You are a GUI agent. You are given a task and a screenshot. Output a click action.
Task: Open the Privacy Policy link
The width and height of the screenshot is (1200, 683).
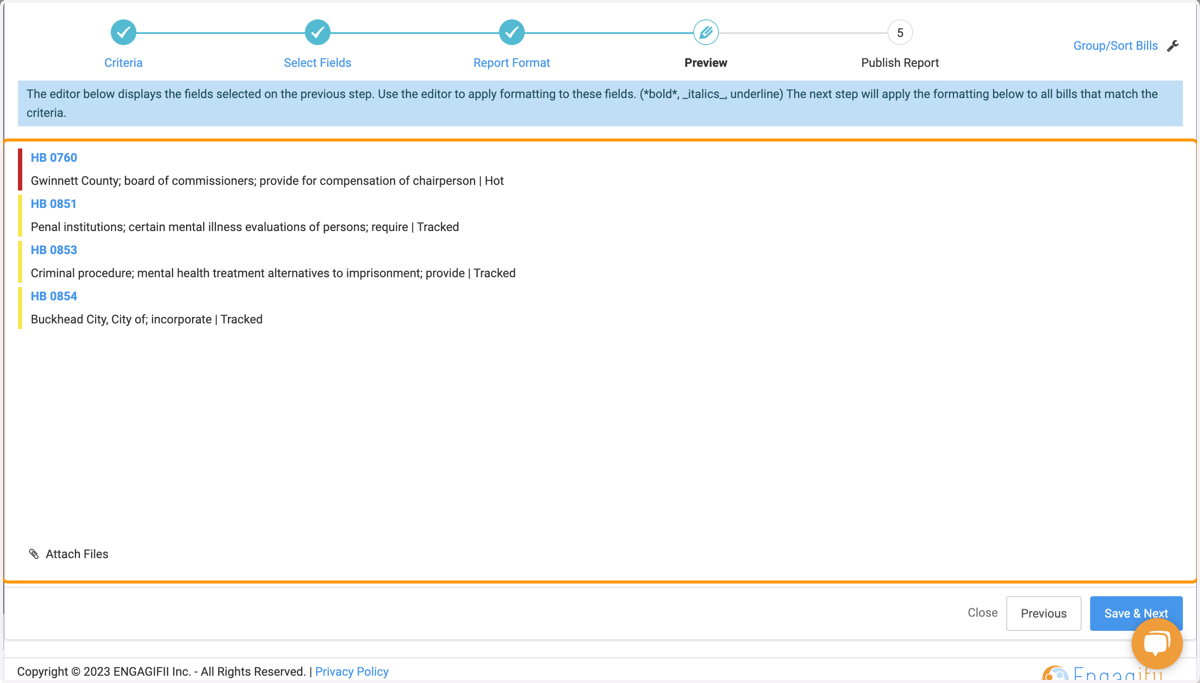(x=352, y=672)
